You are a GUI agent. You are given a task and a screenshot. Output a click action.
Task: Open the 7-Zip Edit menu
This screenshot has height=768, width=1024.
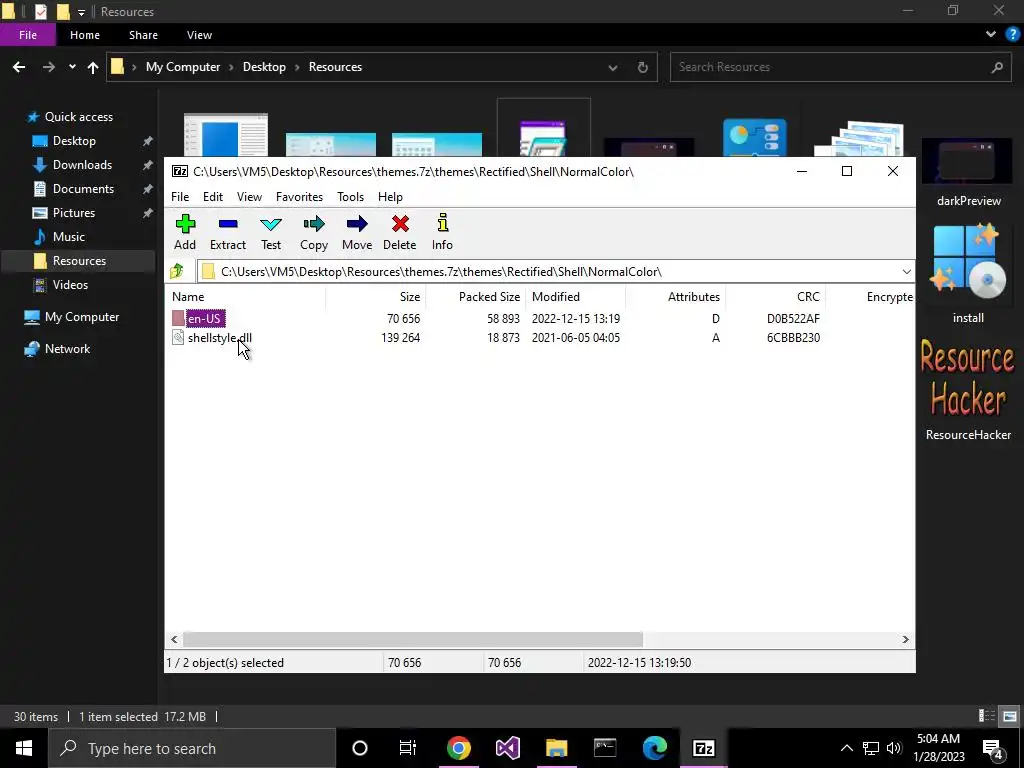213,197
